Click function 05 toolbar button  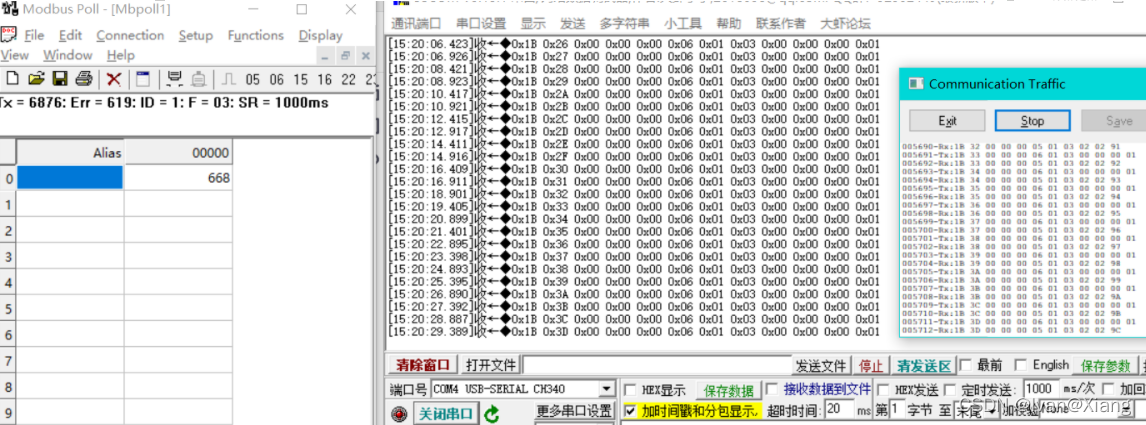click(253, 80)
